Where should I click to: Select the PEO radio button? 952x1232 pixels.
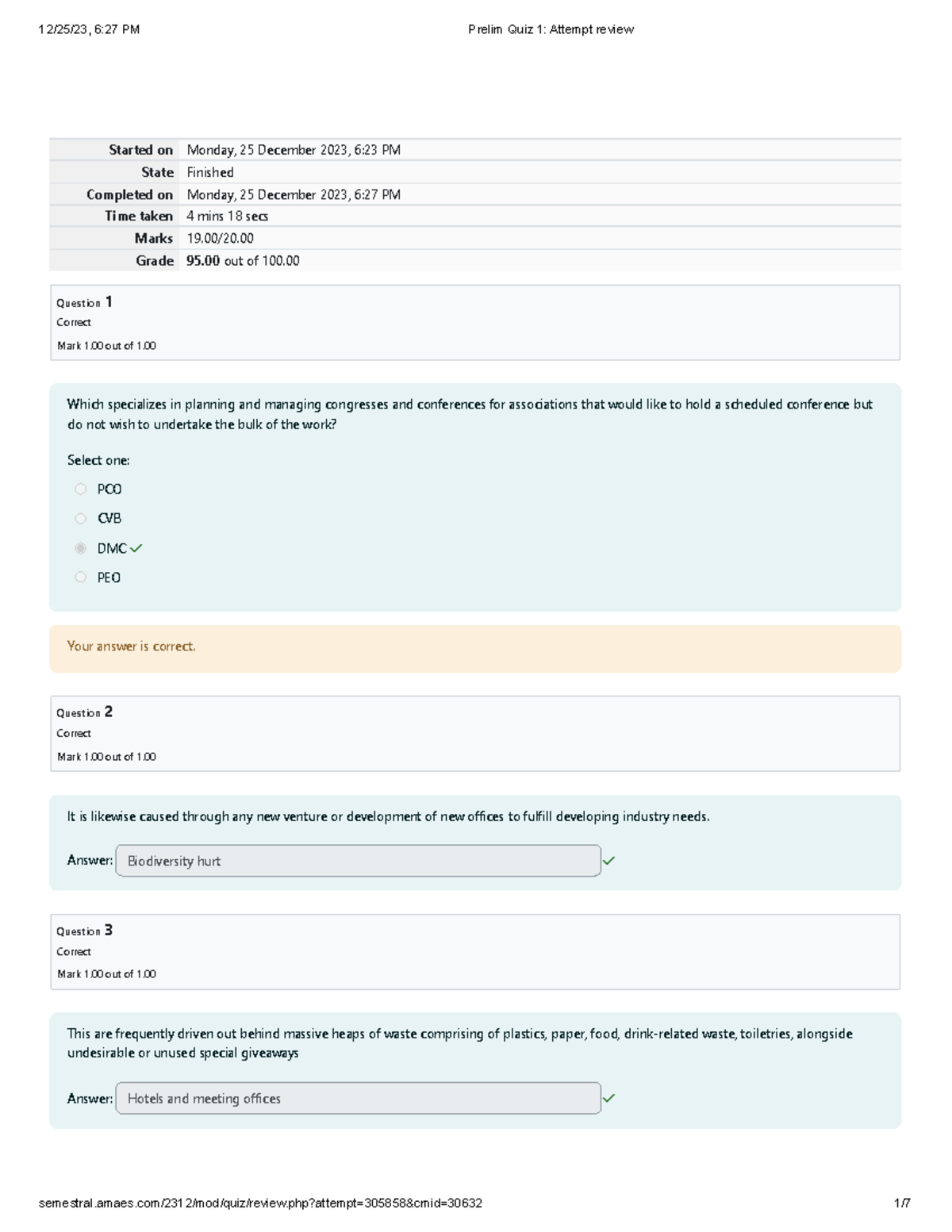[81, 577]
